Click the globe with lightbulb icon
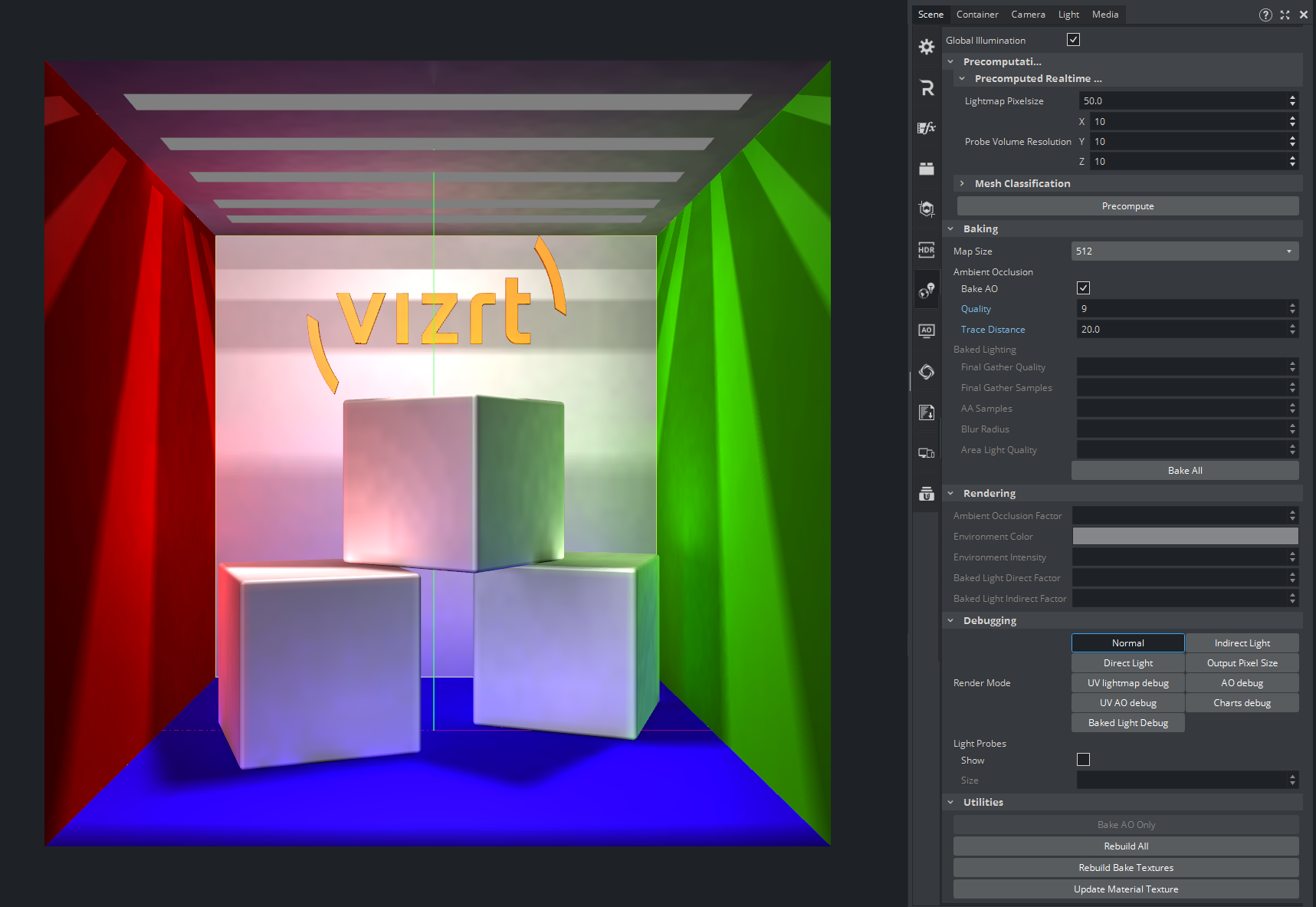Viewport: 1316px width, 907px height. pos(926,291)
